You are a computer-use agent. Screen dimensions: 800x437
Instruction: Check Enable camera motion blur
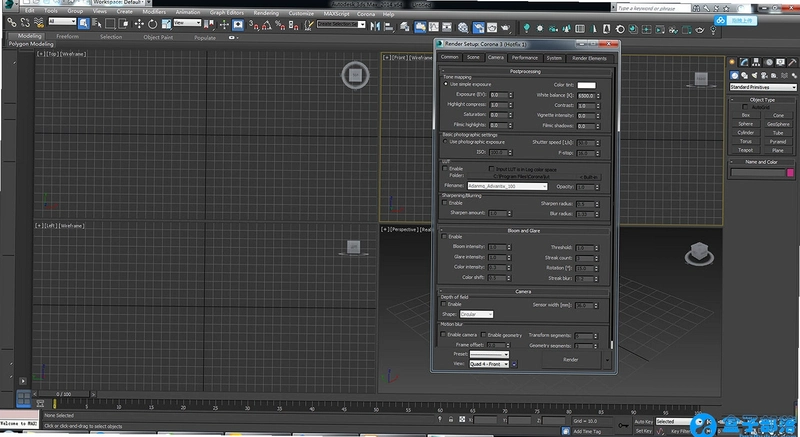coord(443,335)
